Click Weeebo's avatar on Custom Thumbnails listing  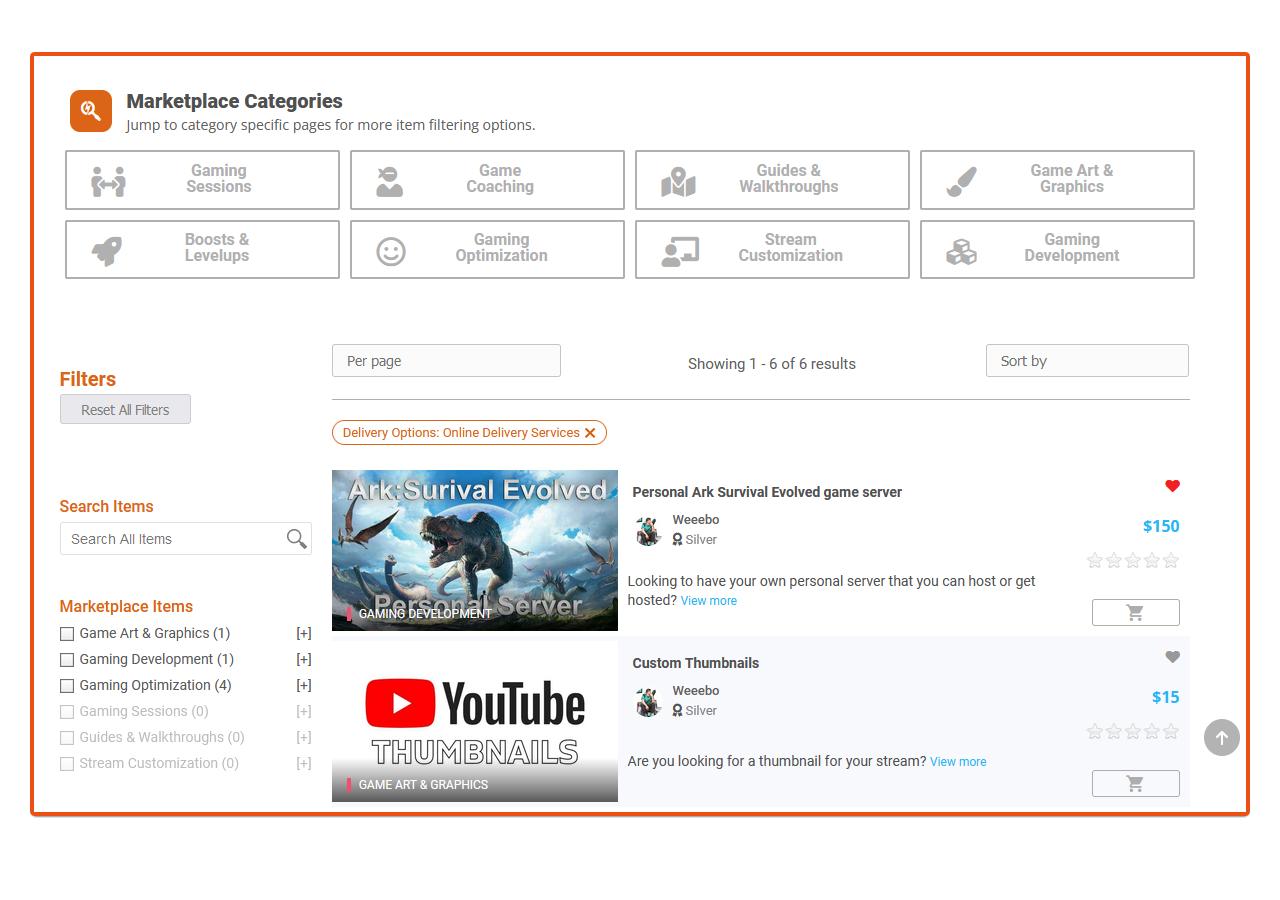pyautogui.click(x=649, y=701)
